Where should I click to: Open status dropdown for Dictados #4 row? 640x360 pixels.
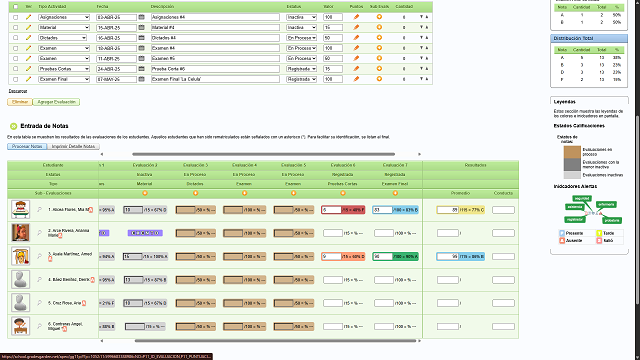coord(302,38)
